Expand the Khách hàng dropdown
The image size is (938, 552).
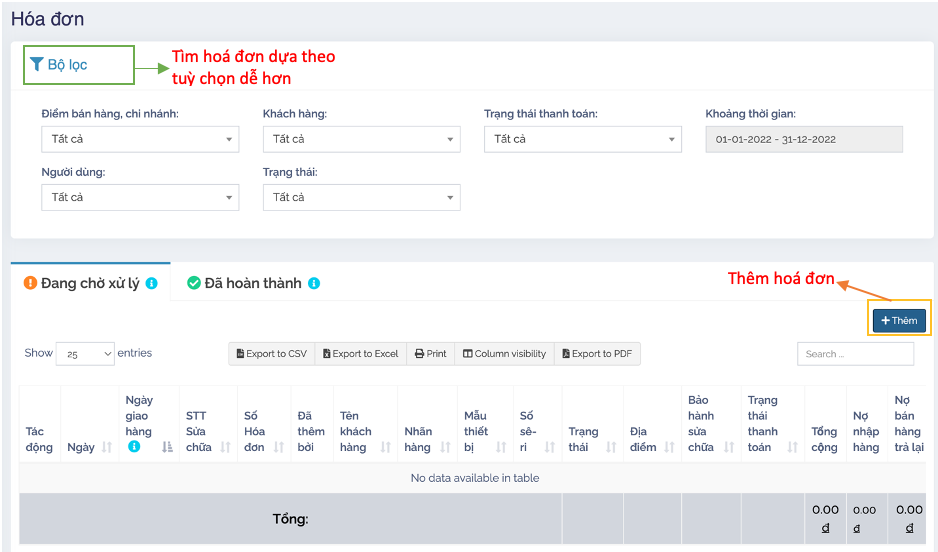[361, 139]
